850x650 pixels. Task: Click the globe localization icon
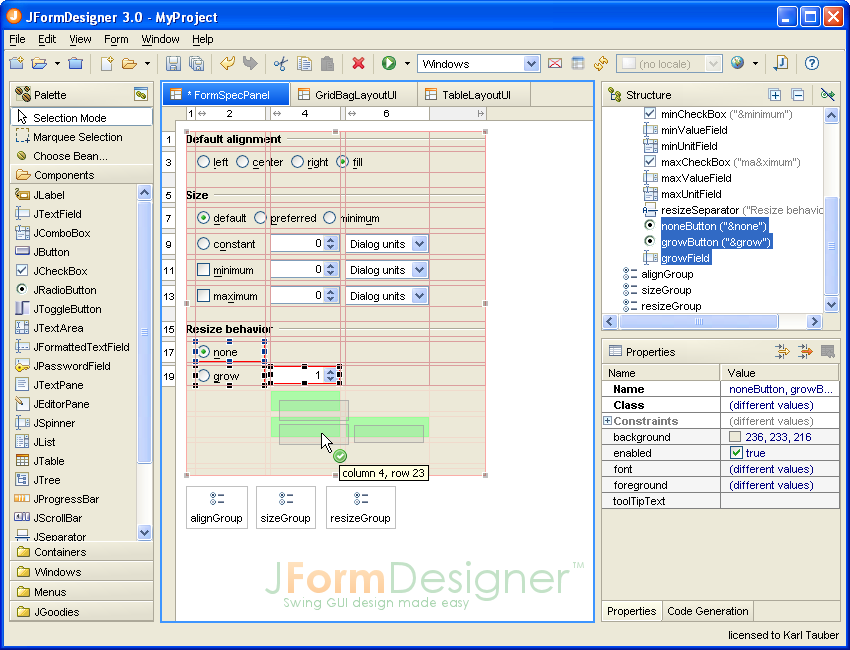(x=737, y=63)
